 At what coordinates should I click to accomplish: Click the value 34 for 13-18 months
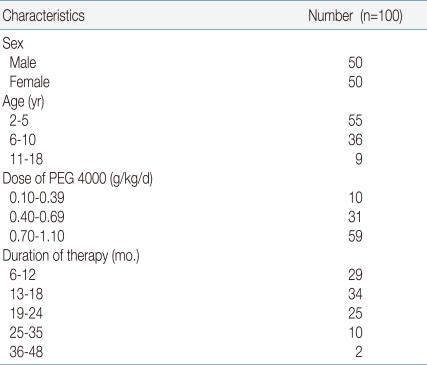(355, 294)
